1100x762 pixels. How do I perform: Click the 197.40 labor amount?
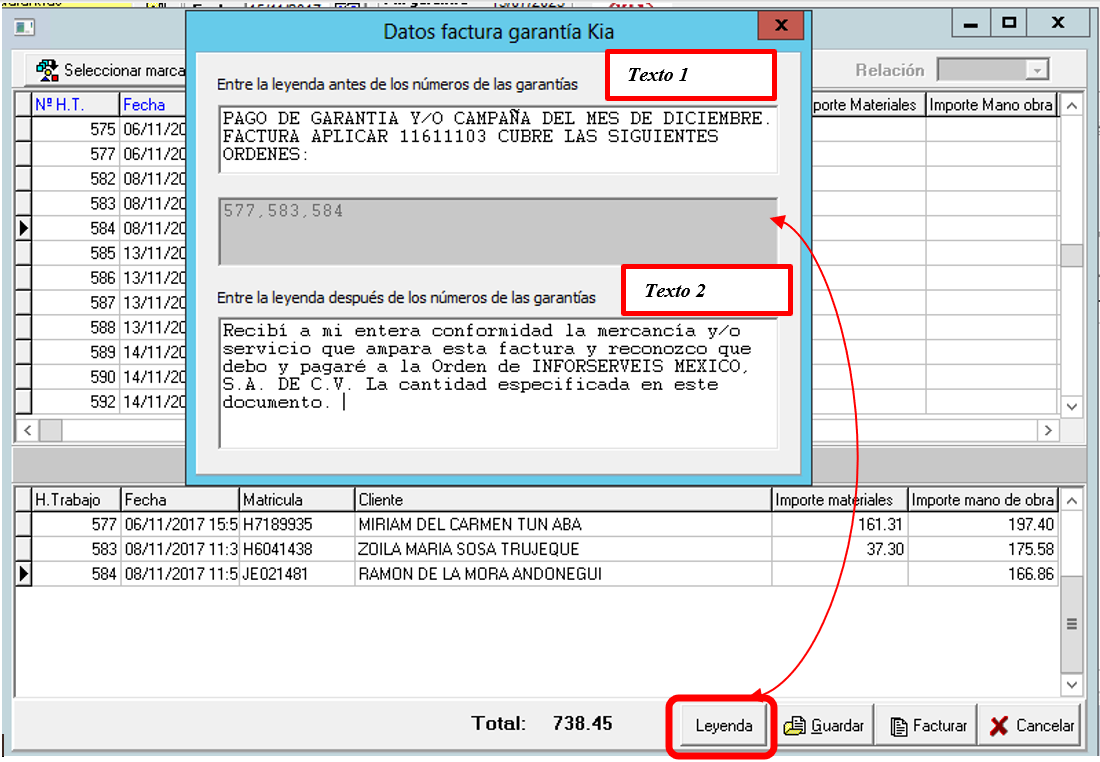pyautogui.click(x=1031, y=524)
